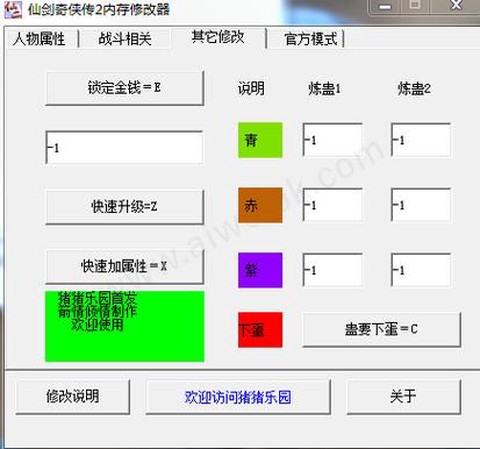The height and width of the screenshot is (449, 480).
Task: Minimize the memory editor window
Action: (x=385, y=7)
